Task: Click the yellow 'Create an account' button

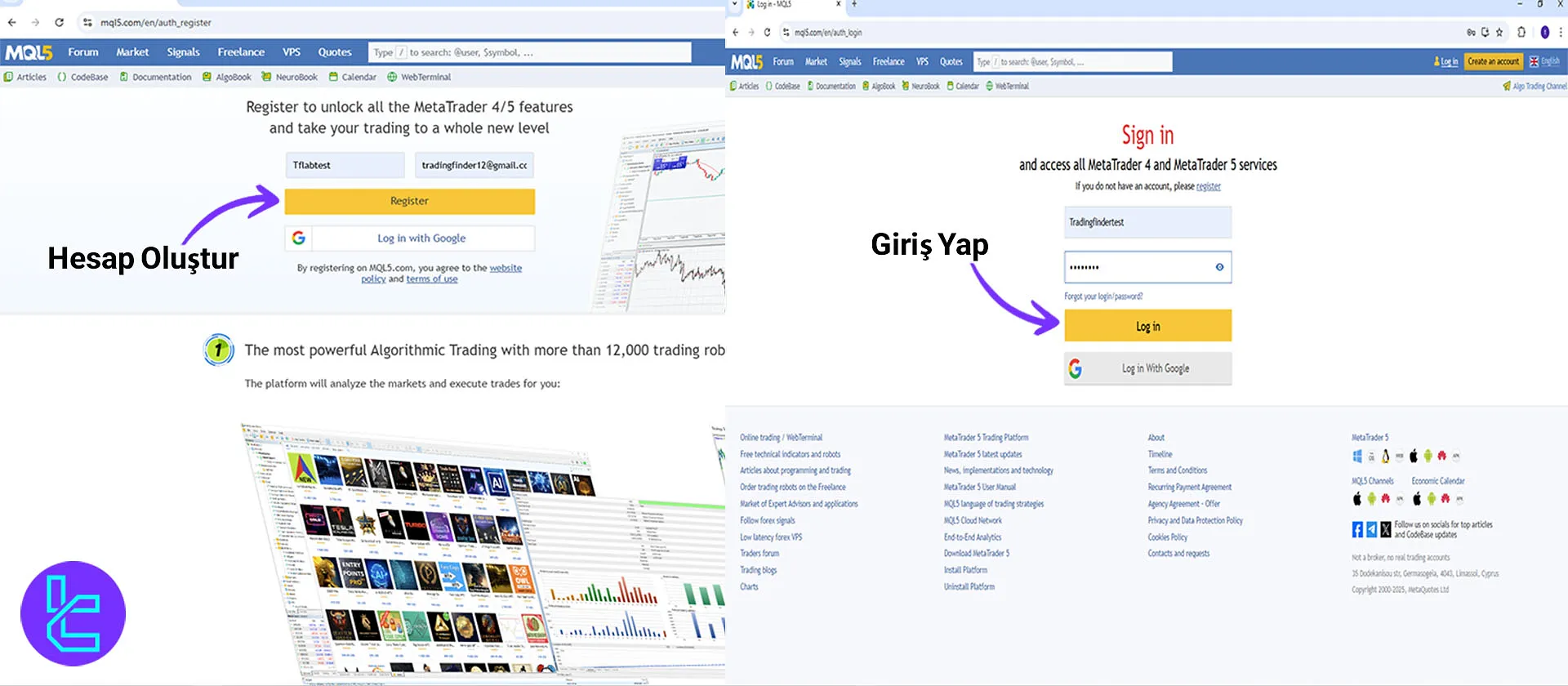Action: click(x=1493, y=62)
